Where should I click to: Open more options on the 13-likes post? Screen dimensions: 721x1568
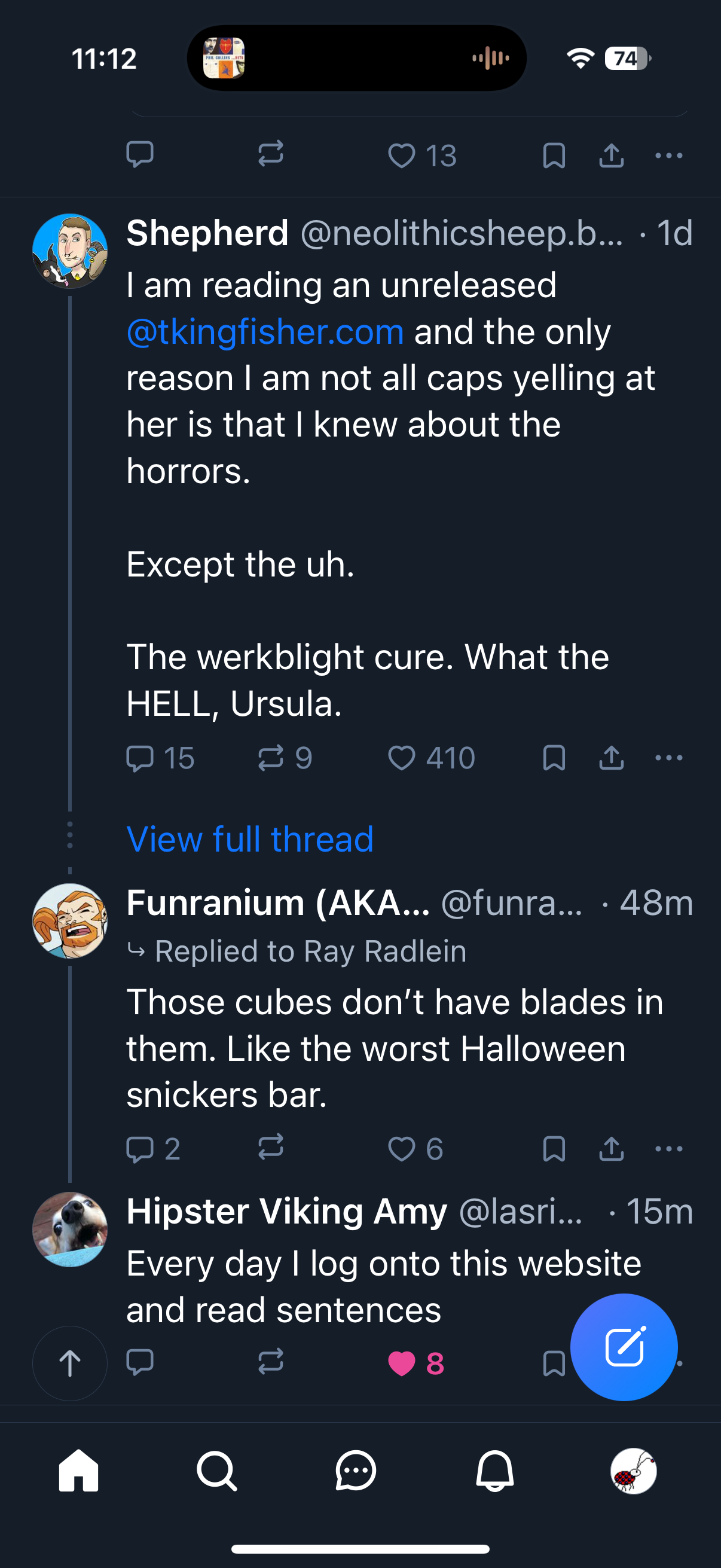pyautogui.click(x=668, y=156)
